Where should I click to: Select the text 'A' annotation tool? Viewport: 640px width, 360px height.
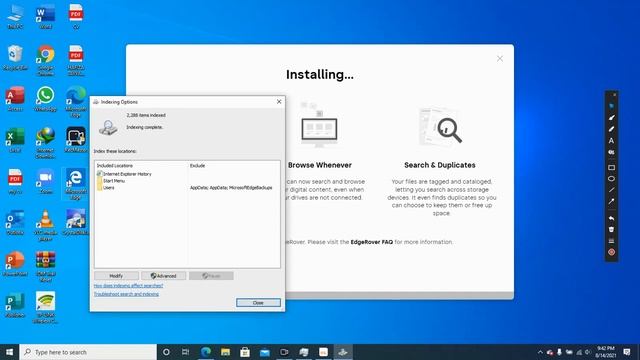(x=611, y=141)
